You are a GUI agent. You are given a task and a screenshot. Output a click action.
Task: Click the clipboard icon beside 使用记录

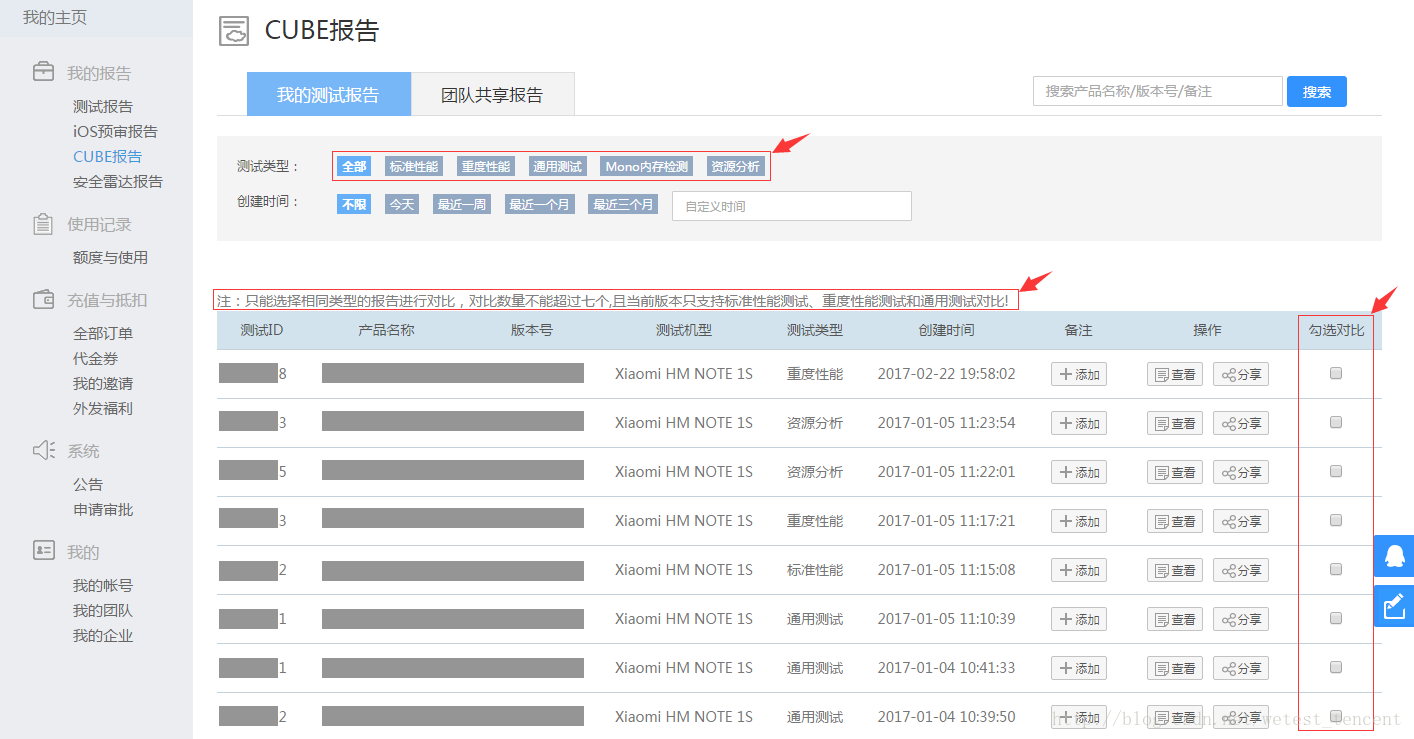[43, 224]
